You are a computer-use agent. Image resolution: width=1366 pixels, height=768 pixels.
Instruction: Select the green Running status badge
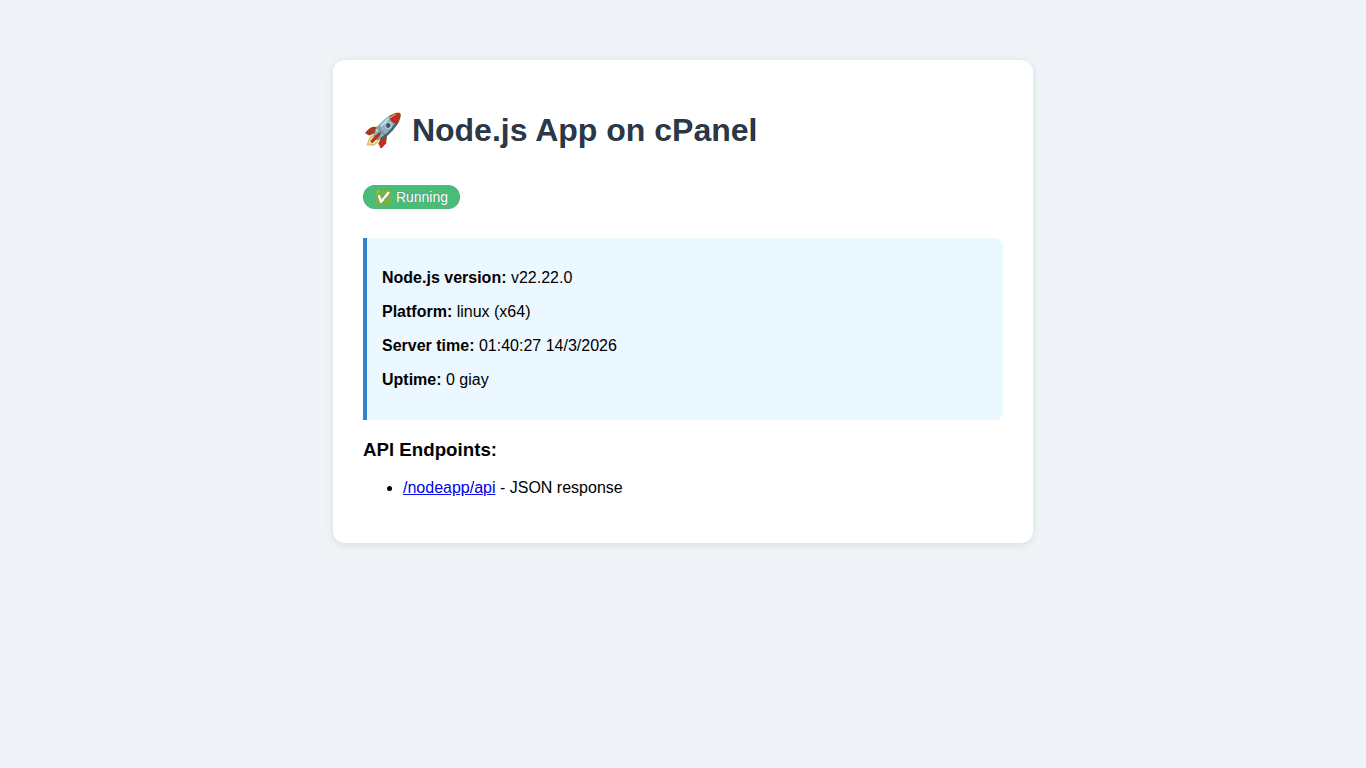[x=411, y=197]
